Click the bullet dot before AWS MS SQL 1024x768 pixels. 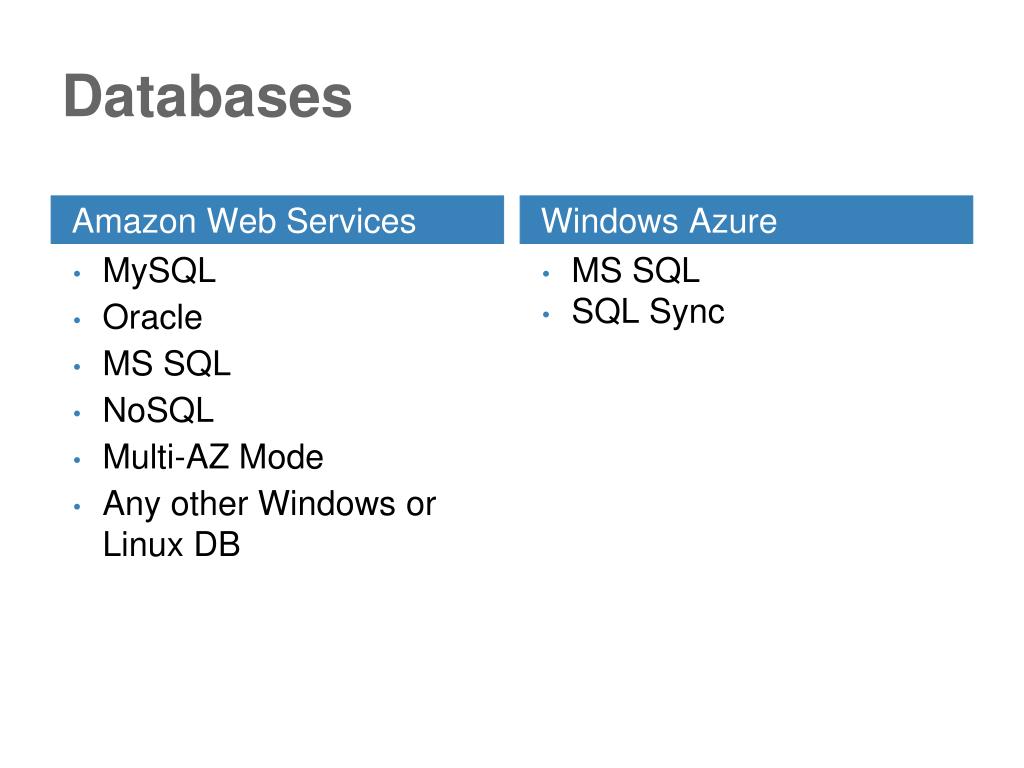pos(77,367)
